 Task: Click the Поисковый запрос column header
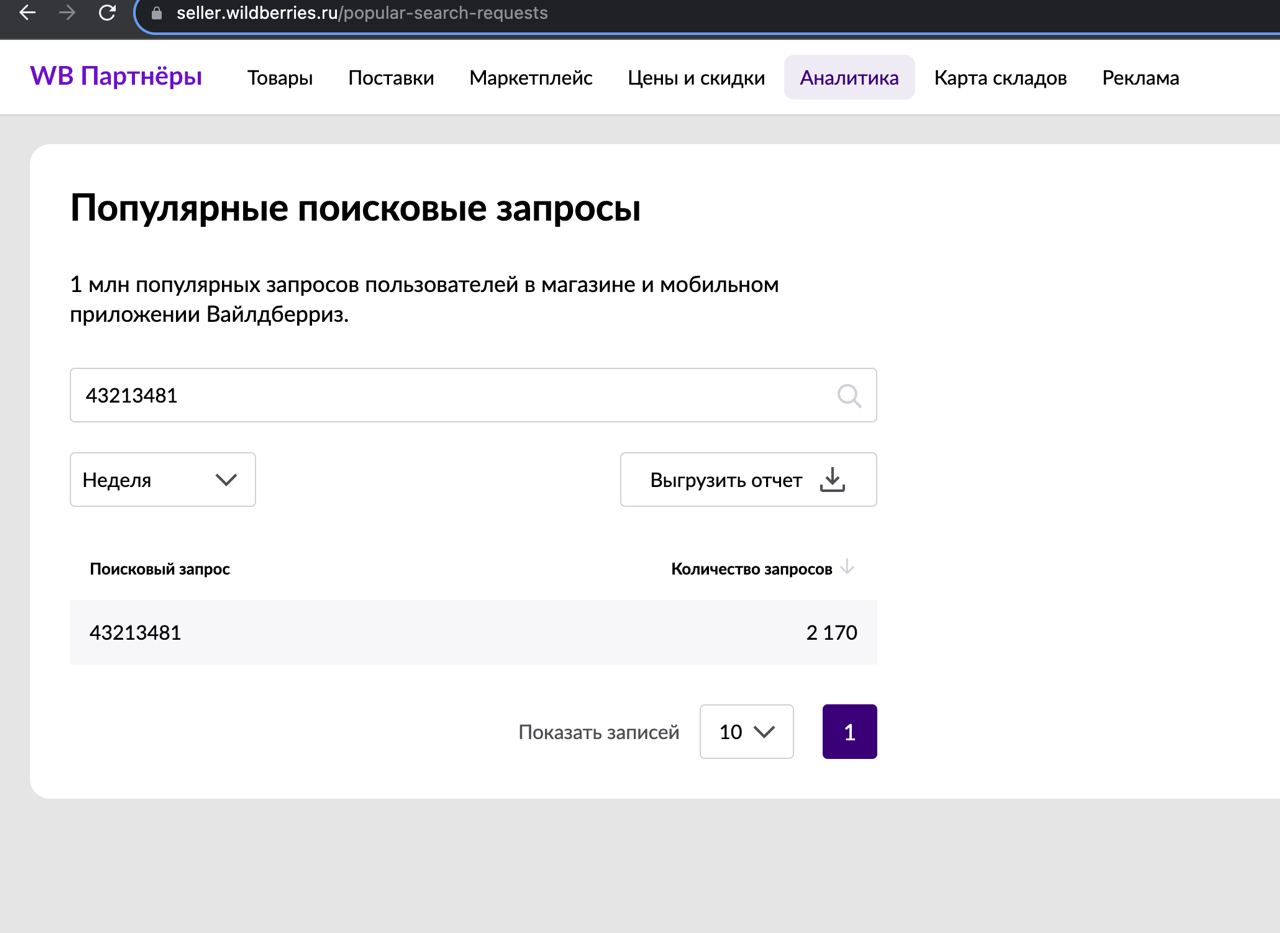click(x=160, y=569)
